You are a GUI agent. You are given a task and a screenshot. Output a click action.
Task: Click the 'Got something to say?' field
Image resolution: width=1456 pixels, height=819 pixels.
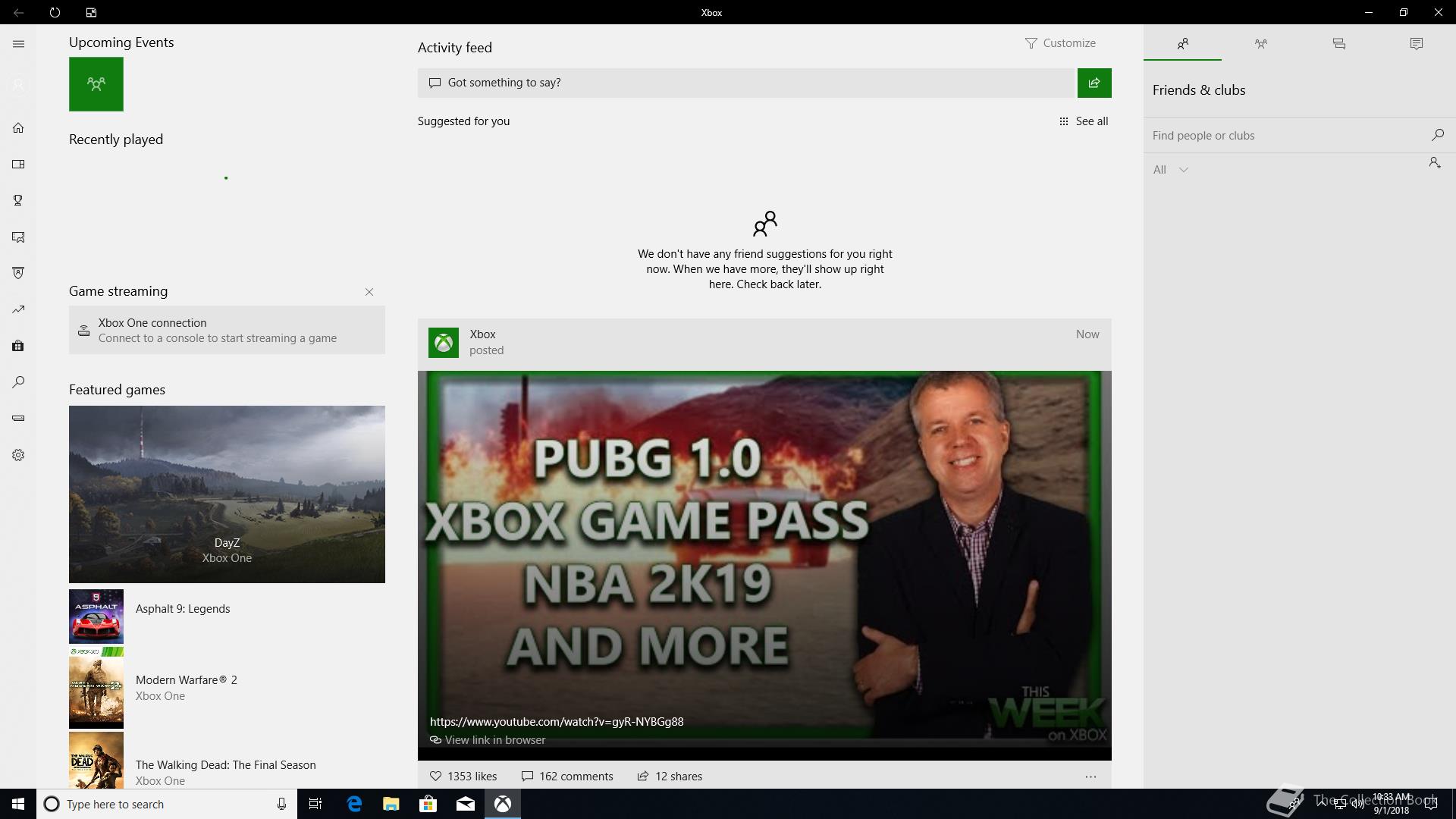pos(747,83)
